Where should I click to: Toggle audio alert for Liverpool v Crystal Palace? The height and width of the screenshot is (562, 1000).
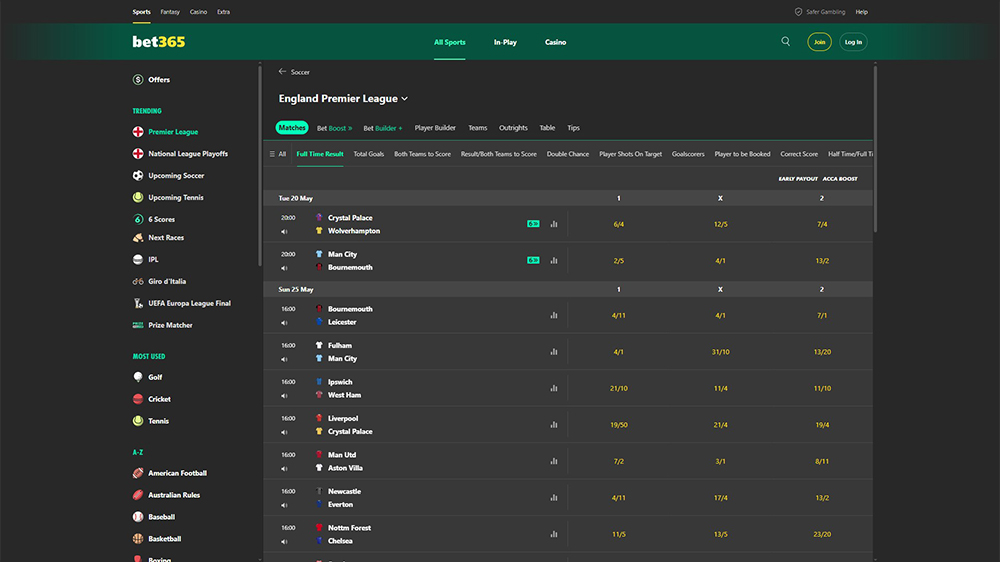pyautogui.click(x=284, y=432)
